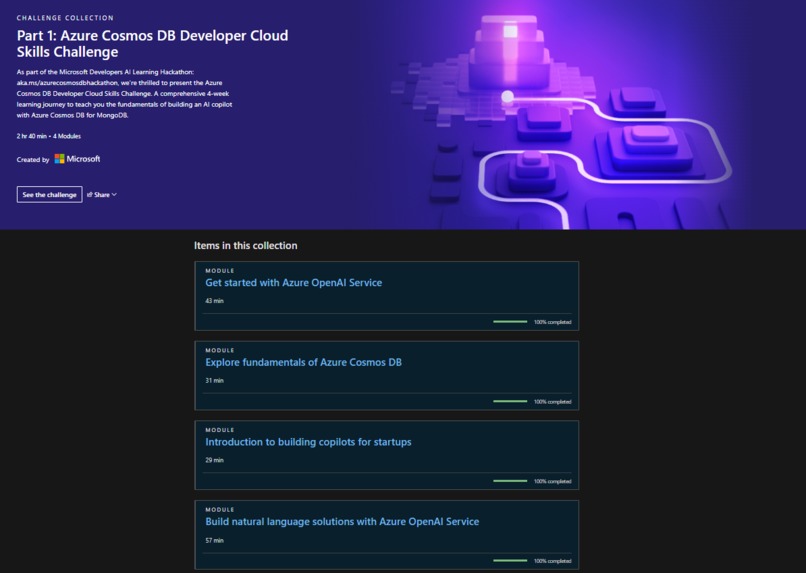Click "100% completed" on building copilots for startups card
The height and width of the screenshot is (573, 806).
pos(552,482)
